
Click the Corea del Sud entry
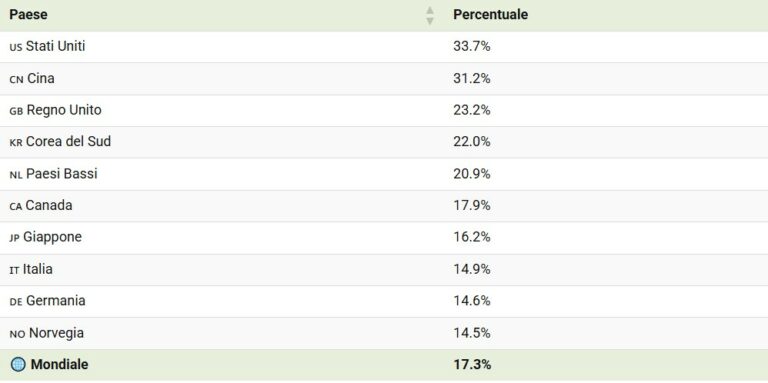(68, 142)
